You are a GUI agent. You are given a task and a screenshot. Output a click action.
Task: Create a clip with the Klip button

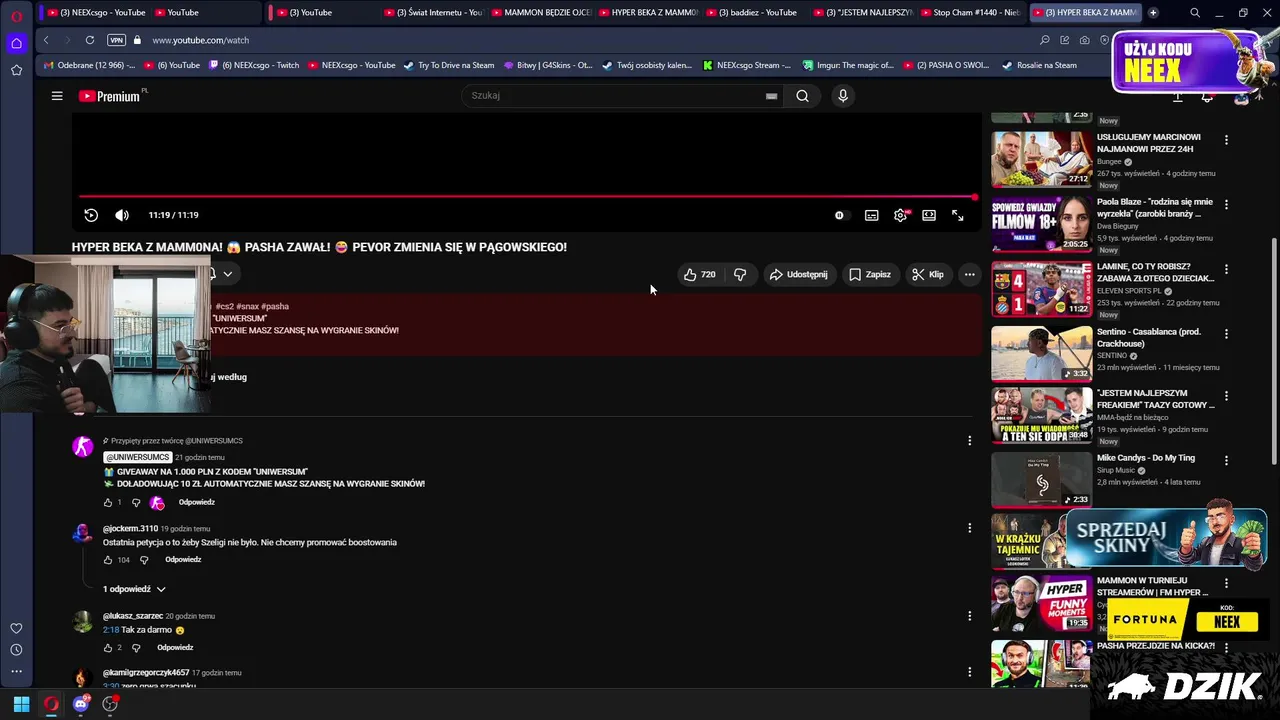click(927, 274)
